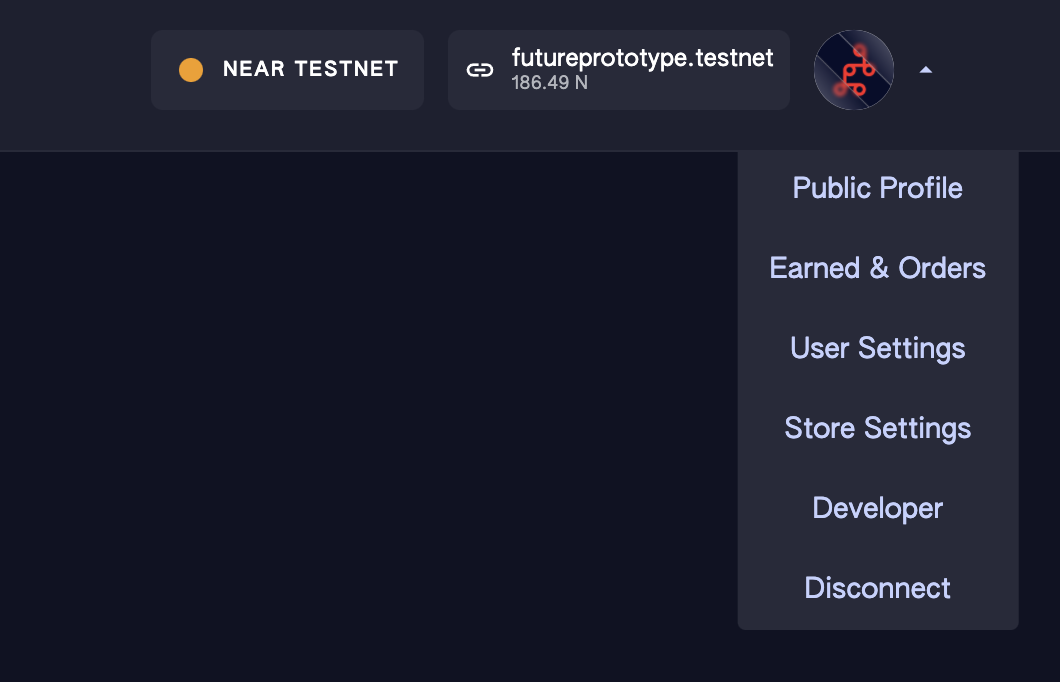
Task: Open User Settings menu entry
Action: pyautogui.click(x=877, y=349)
